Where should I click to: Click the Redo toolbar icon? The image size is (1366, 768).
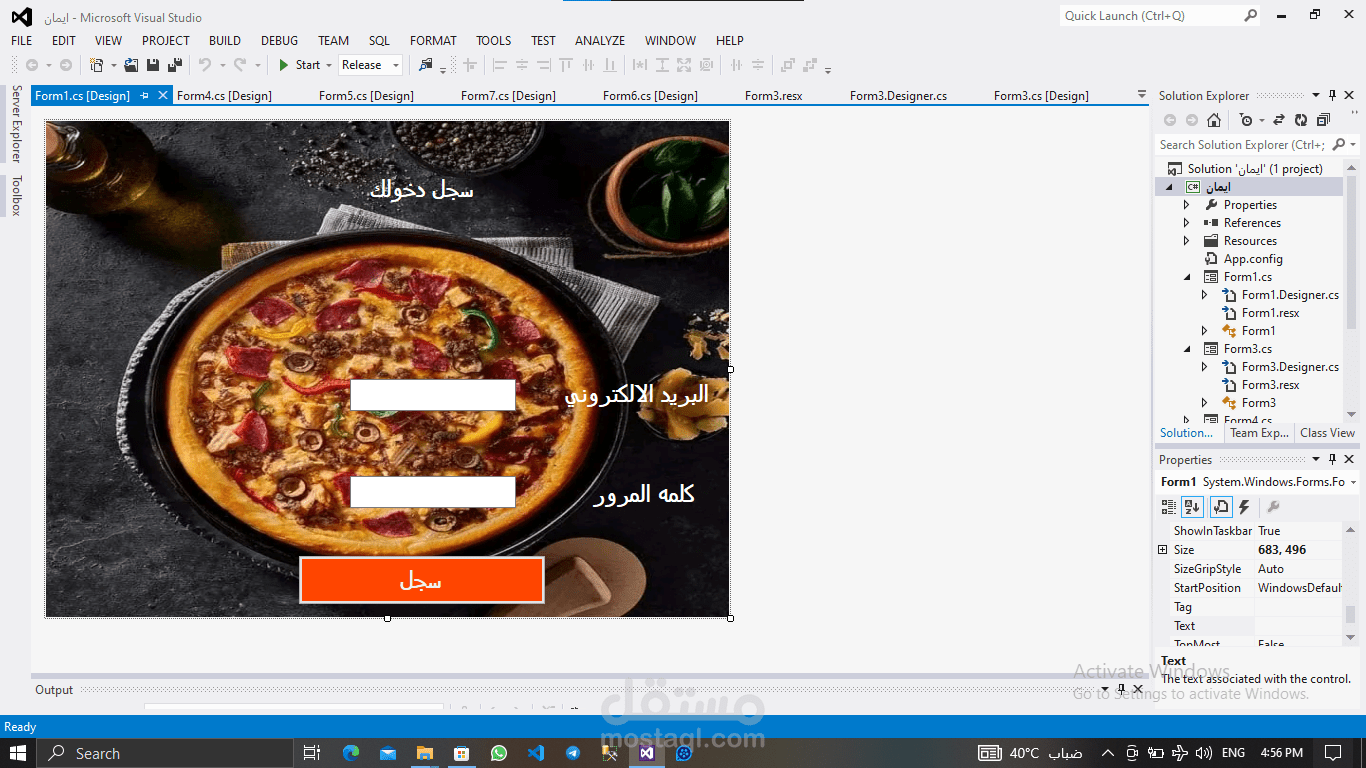pos(240,65)
